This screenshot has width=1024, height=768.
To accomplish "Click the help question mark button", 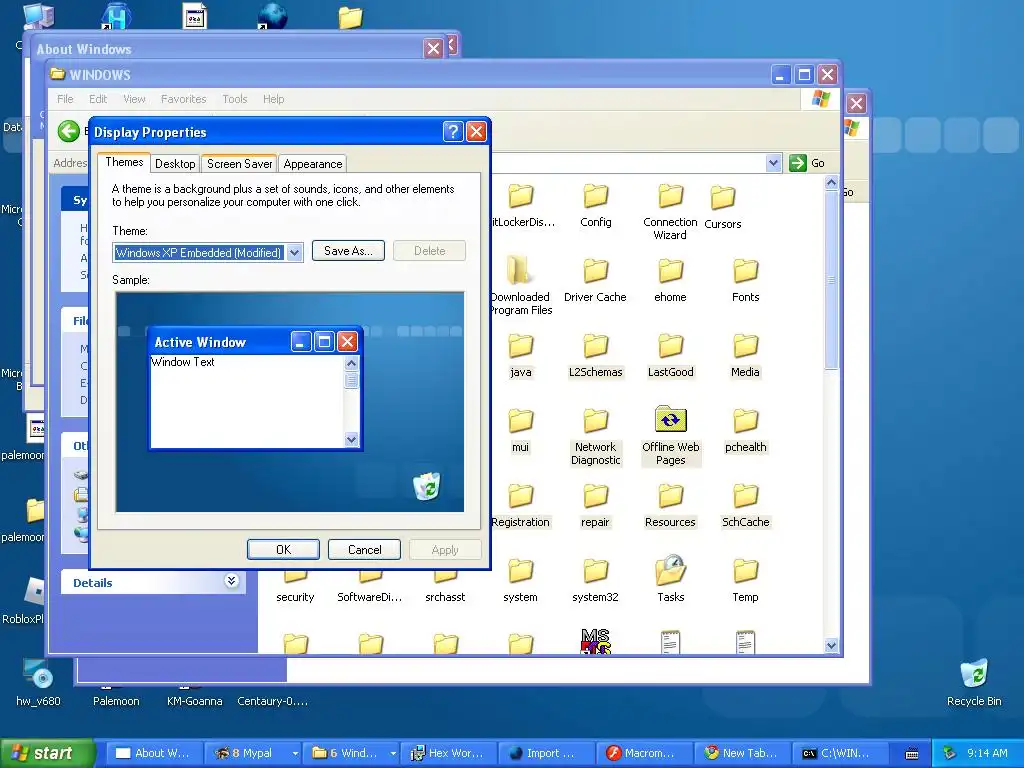I will pyautogui.click(x=453, y=132).
